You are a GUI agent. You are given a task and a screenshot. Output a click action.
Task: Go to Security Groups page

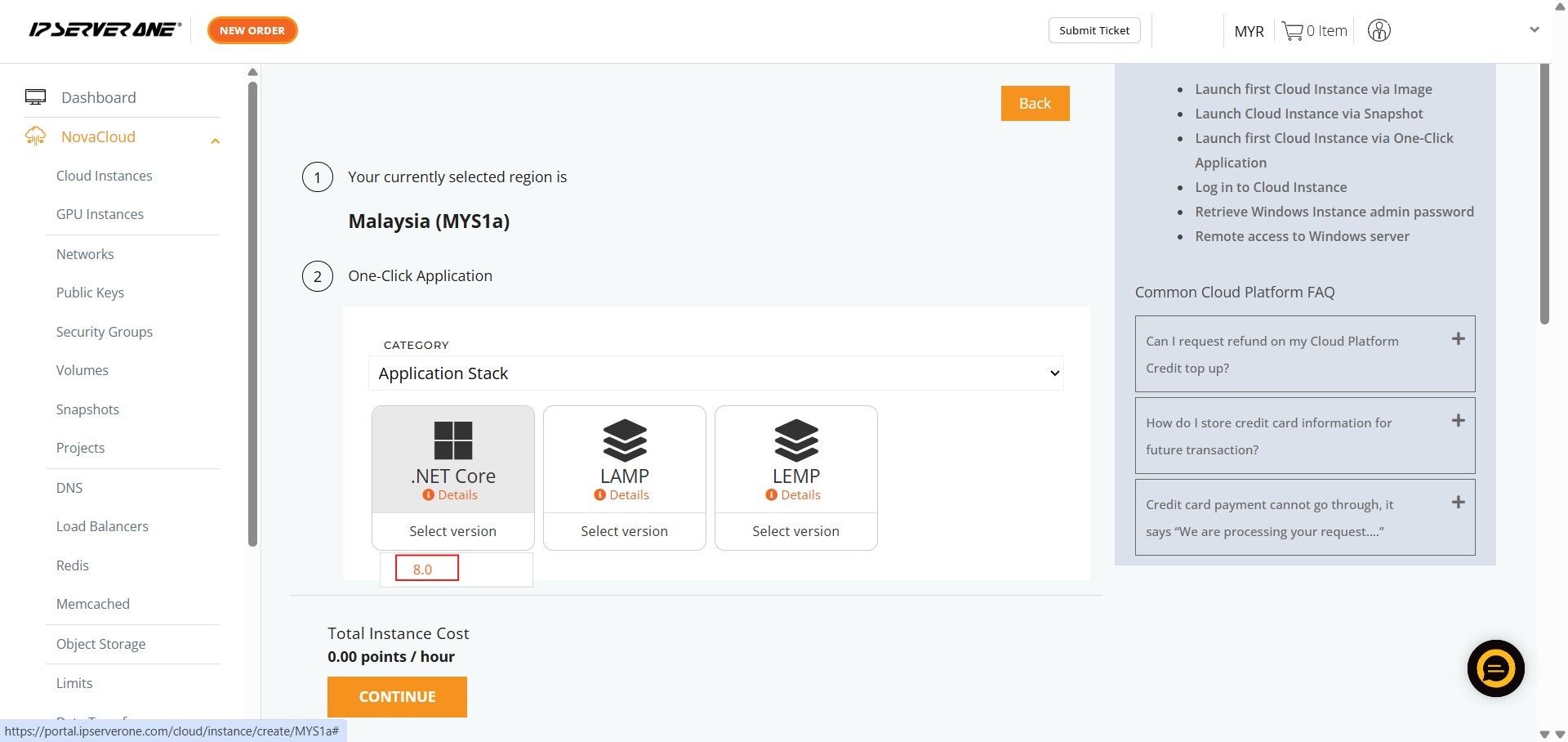104,332
